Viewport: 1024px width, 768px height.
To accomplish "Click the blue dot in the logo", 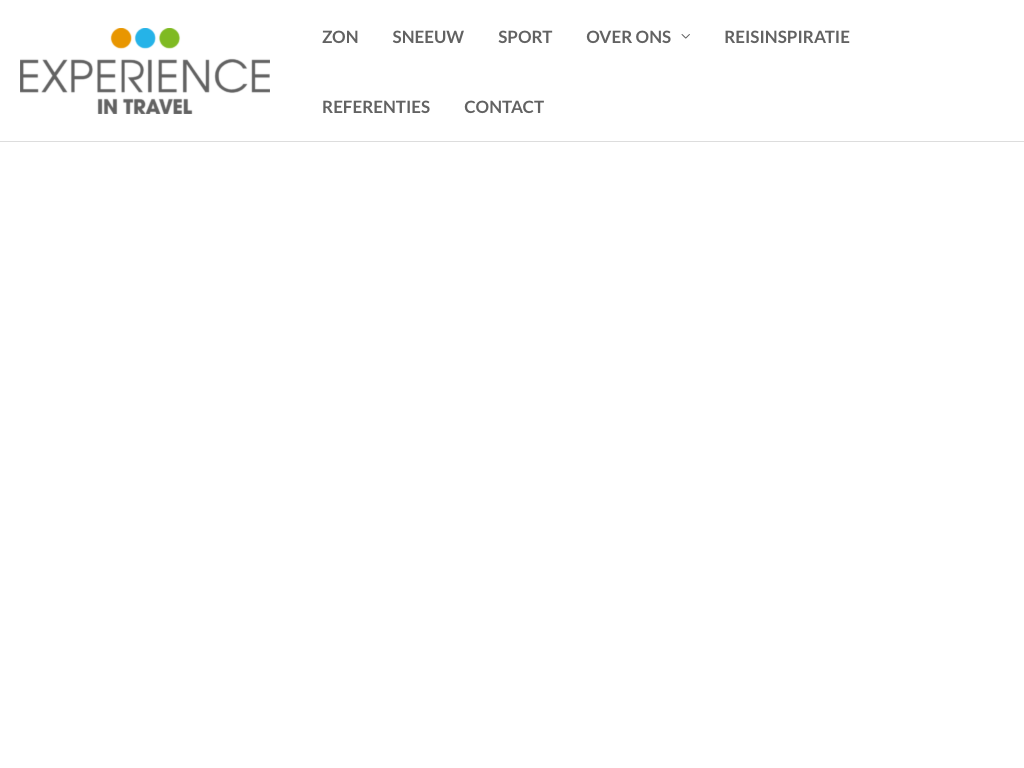I will click(x=145, y=38).
